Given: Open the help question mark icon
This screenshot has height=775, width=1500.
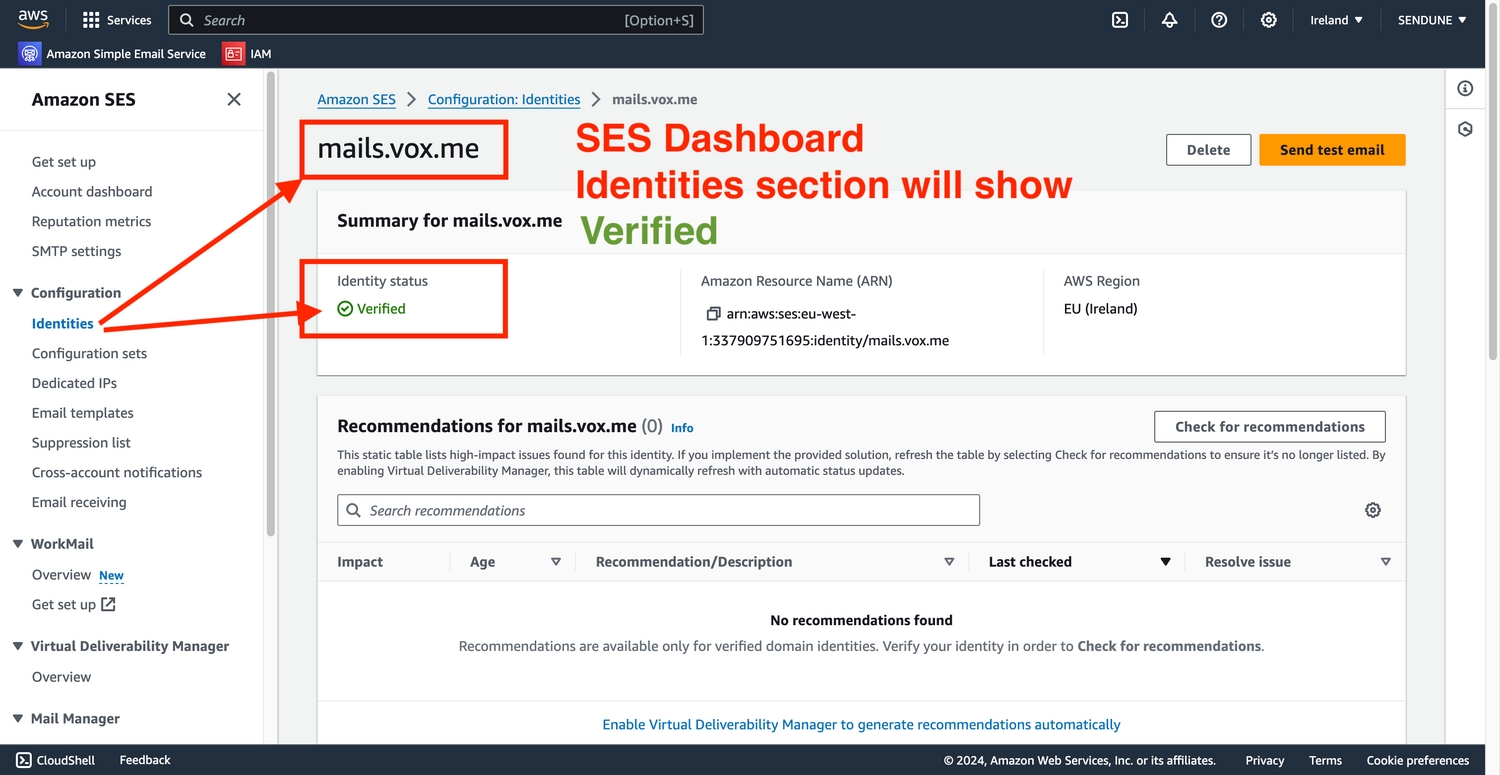Looking at the screenshot, I should (1218, 20).
